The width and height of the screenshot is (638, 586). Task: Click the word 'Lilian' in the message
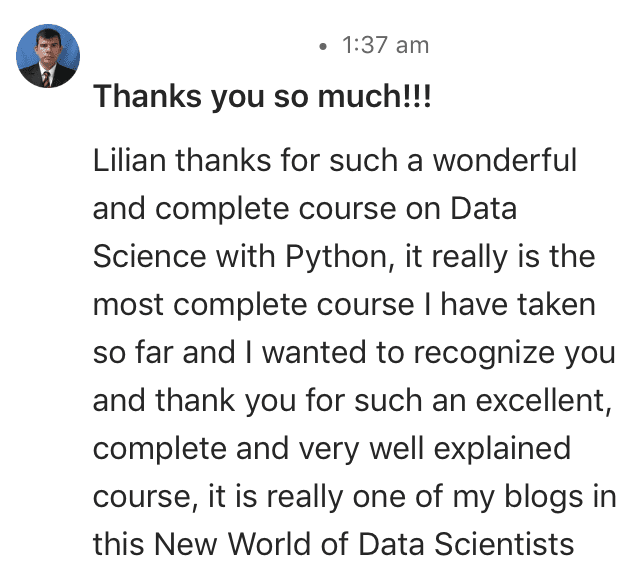tap(129, 160)
